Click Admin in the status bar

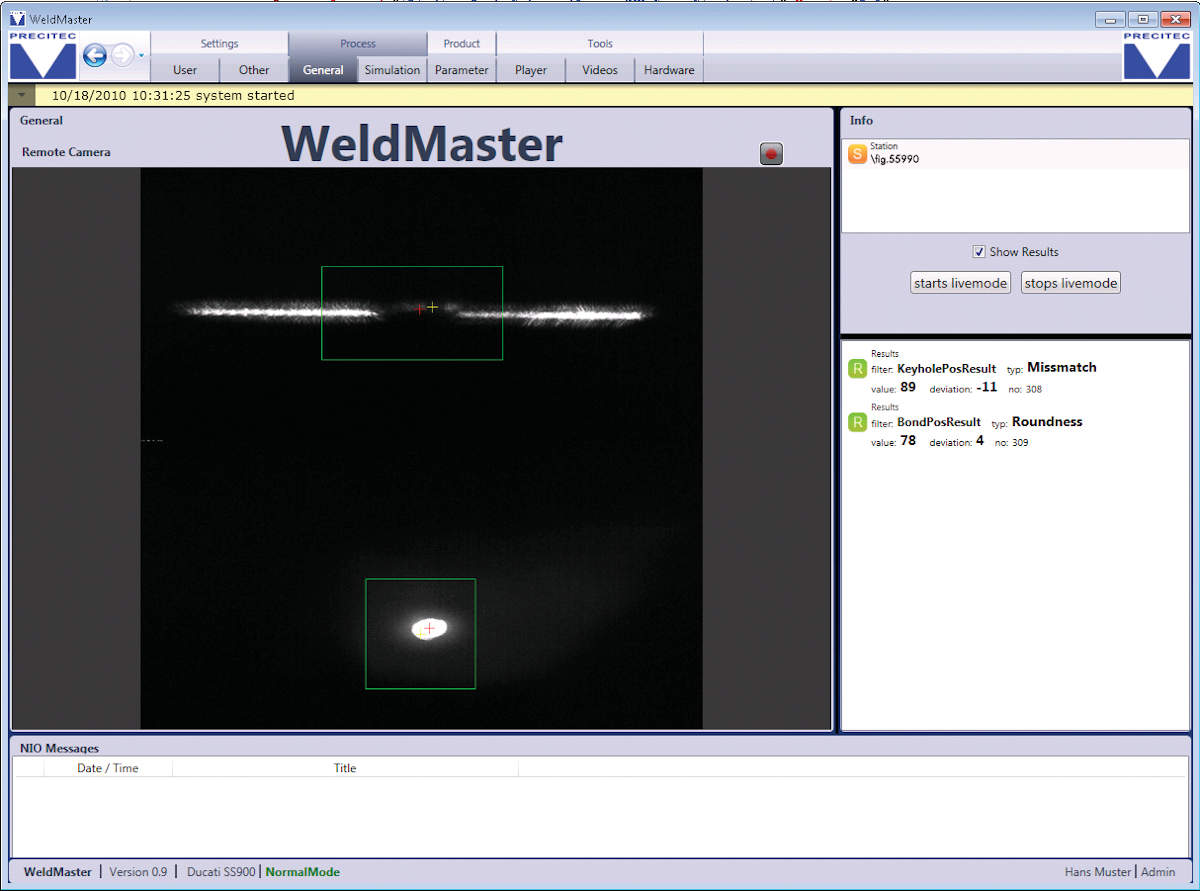(x=1158, y=872)
